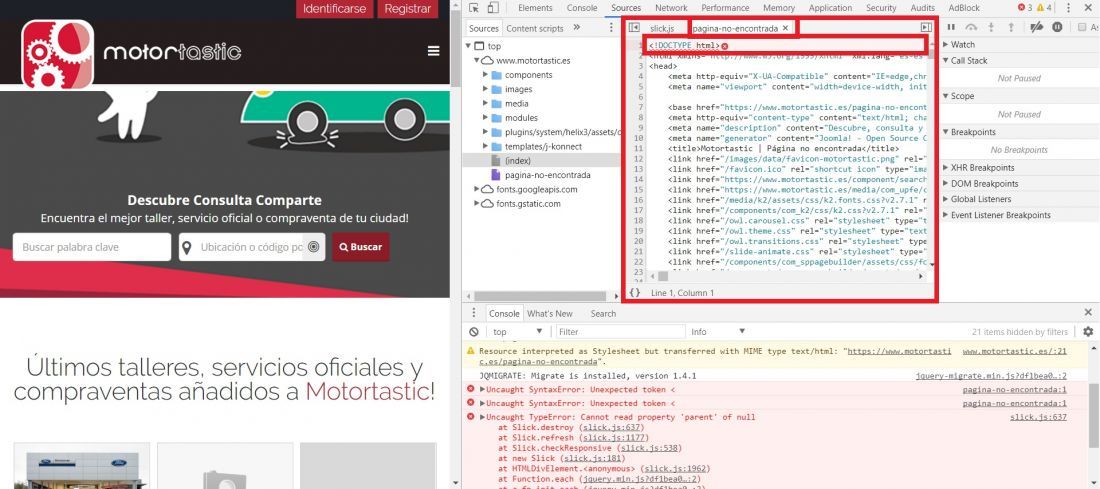This screenshot has width=1100, height=489.
Task: Toggle the debugger sidebar icon
Action: pos(926,27)
